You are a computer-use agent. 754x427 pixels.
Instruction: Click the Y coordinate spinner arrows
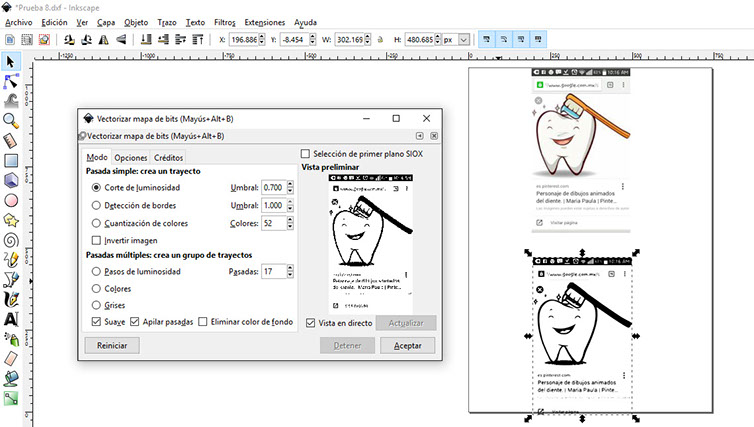pos(313,39)
